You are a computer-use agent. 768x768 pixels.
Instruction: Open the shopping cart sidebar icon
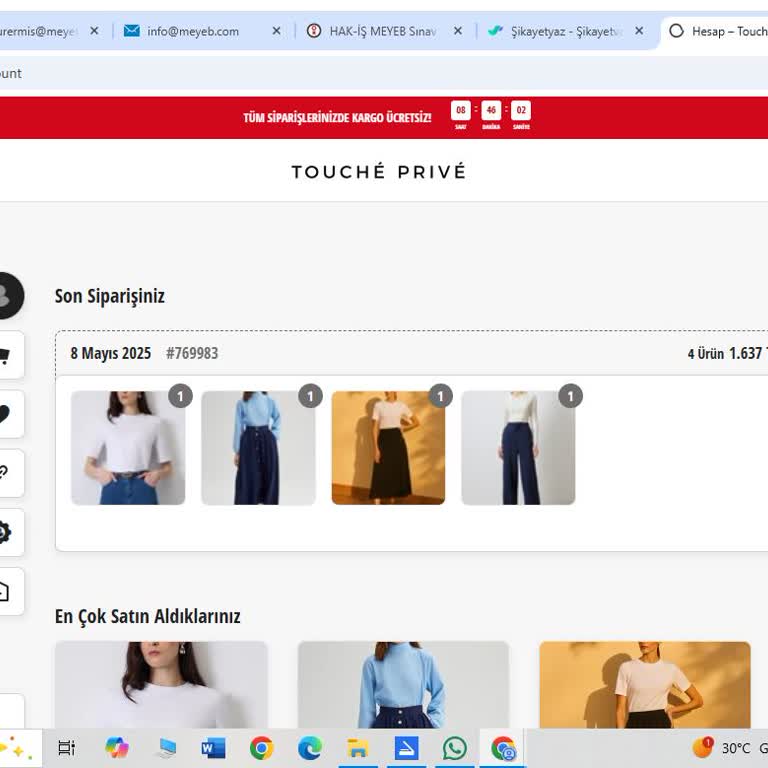click(x=10, y=355)
